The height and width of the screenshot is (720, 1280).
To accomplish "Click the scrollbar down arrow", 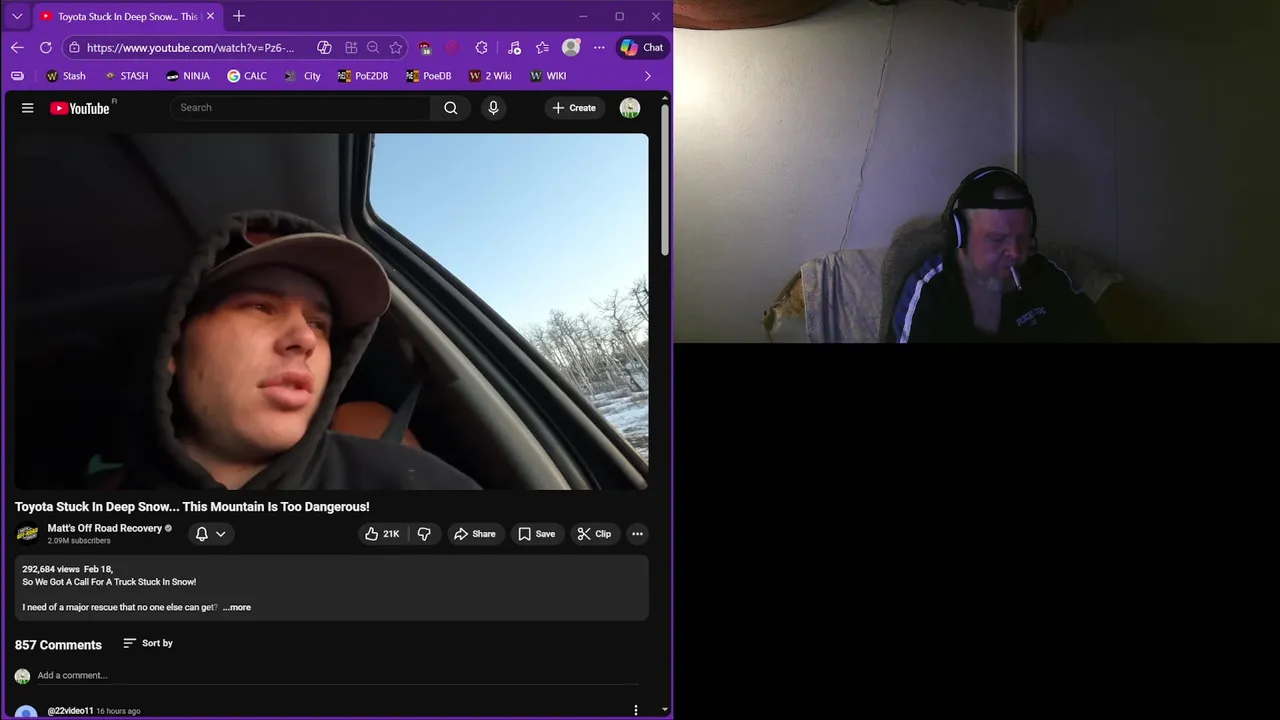I will 665,710.
